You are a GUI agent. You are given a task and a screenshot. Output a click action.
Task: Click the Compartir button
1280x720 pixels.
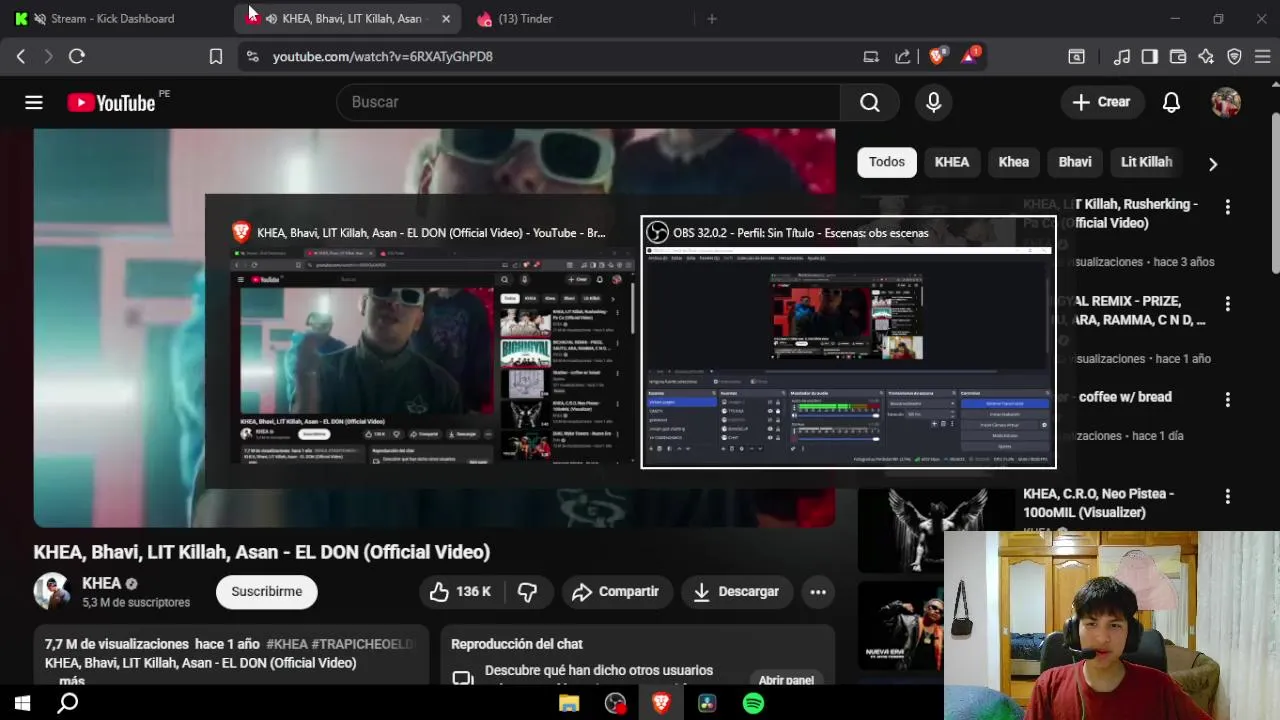click(616, 592)
